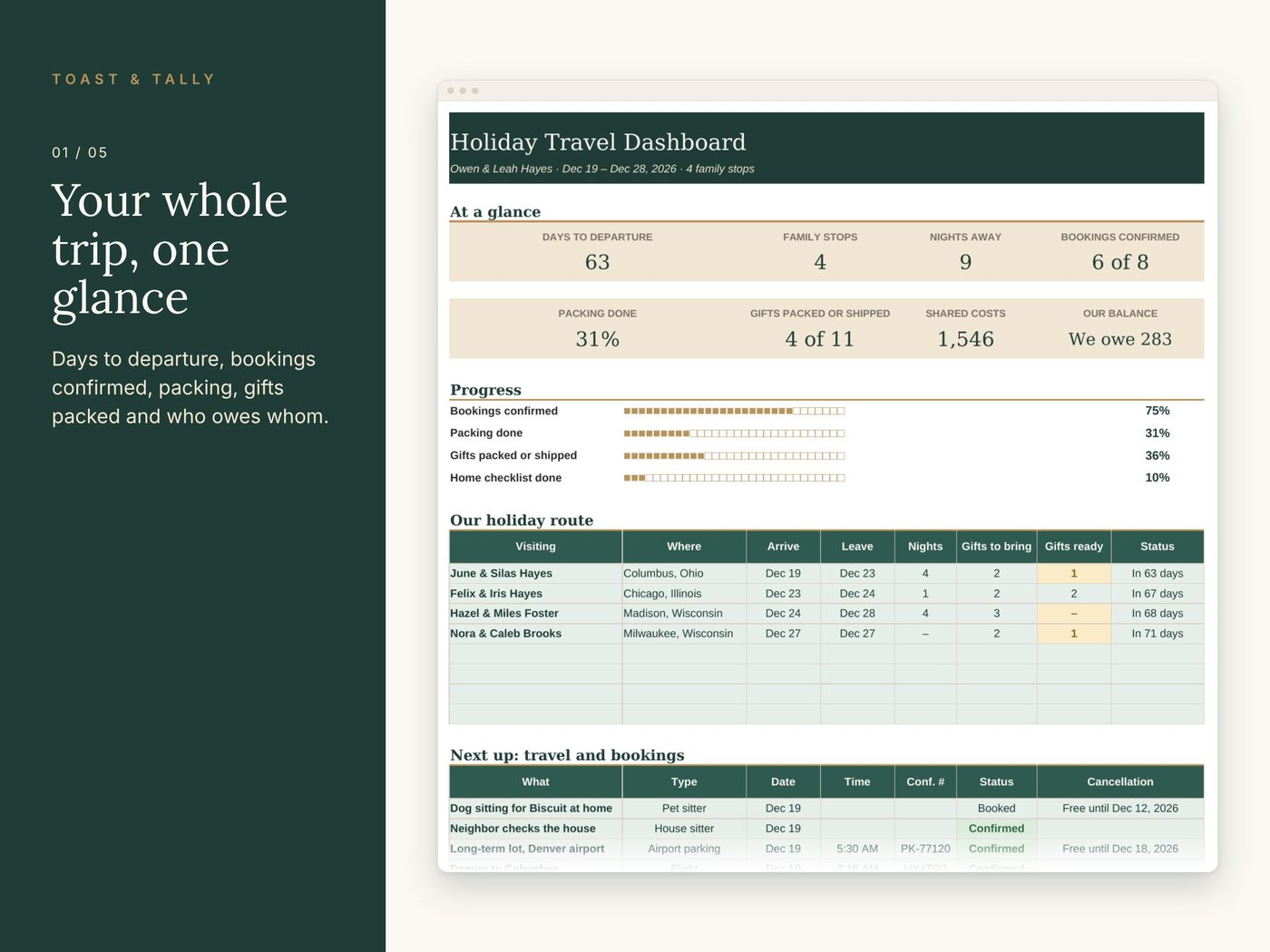Select the Days to Departure value 63

point(597,262)
